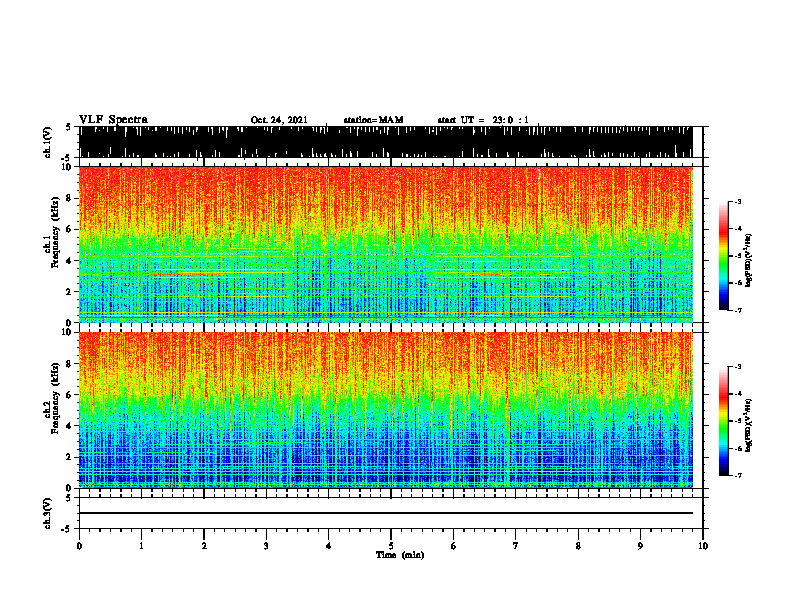Click the "3" tick on the time axis

[x=266, y=546]
